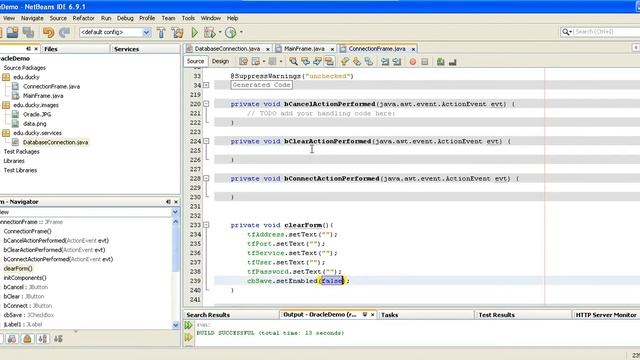
Task: Switch to MainFrame.java editor tab
Action: [x=304, y=49]
